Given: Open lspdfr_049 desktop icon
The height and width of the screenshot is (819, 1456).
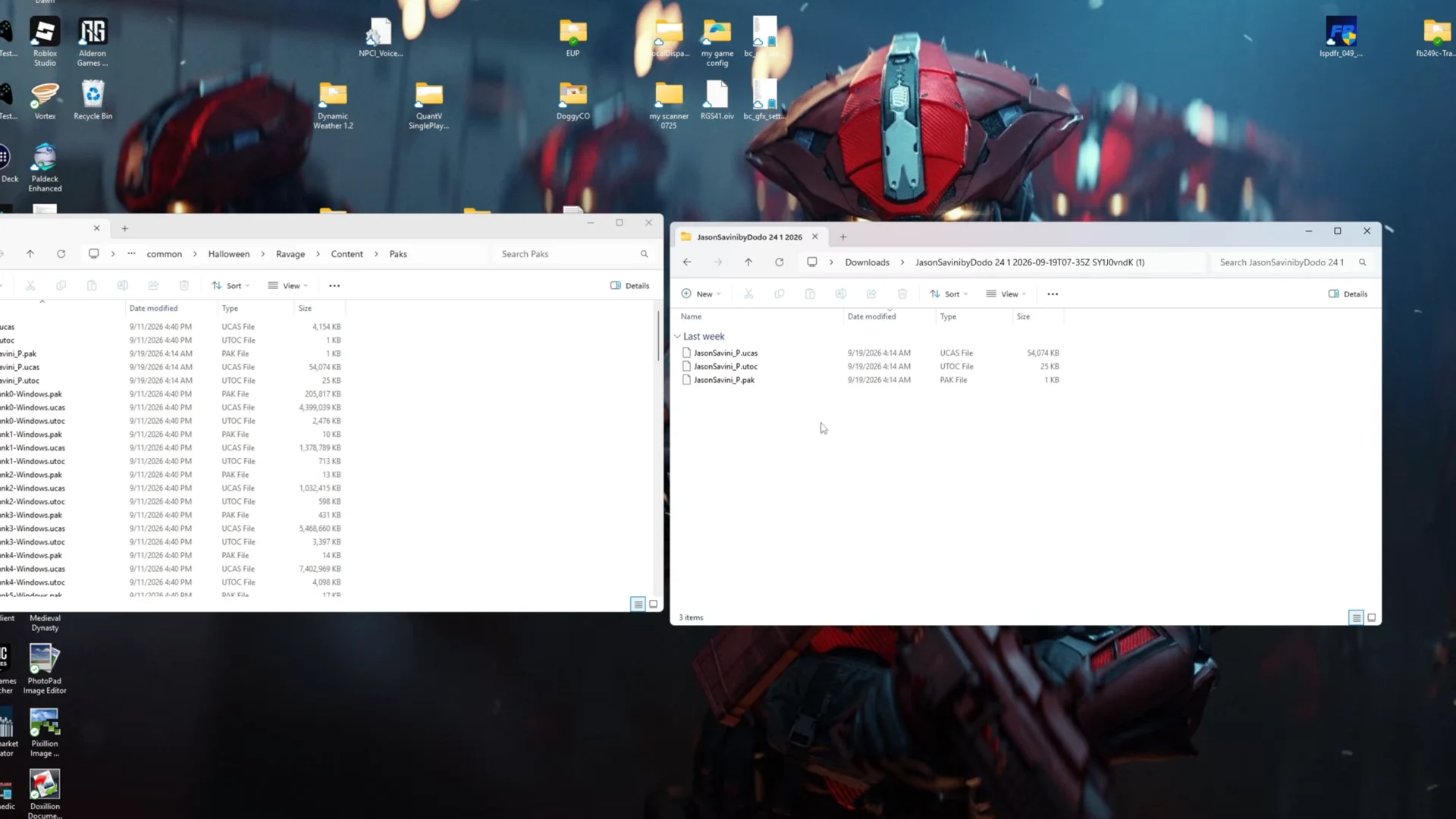Looking at the screenshot, I should click(1340, 38).
